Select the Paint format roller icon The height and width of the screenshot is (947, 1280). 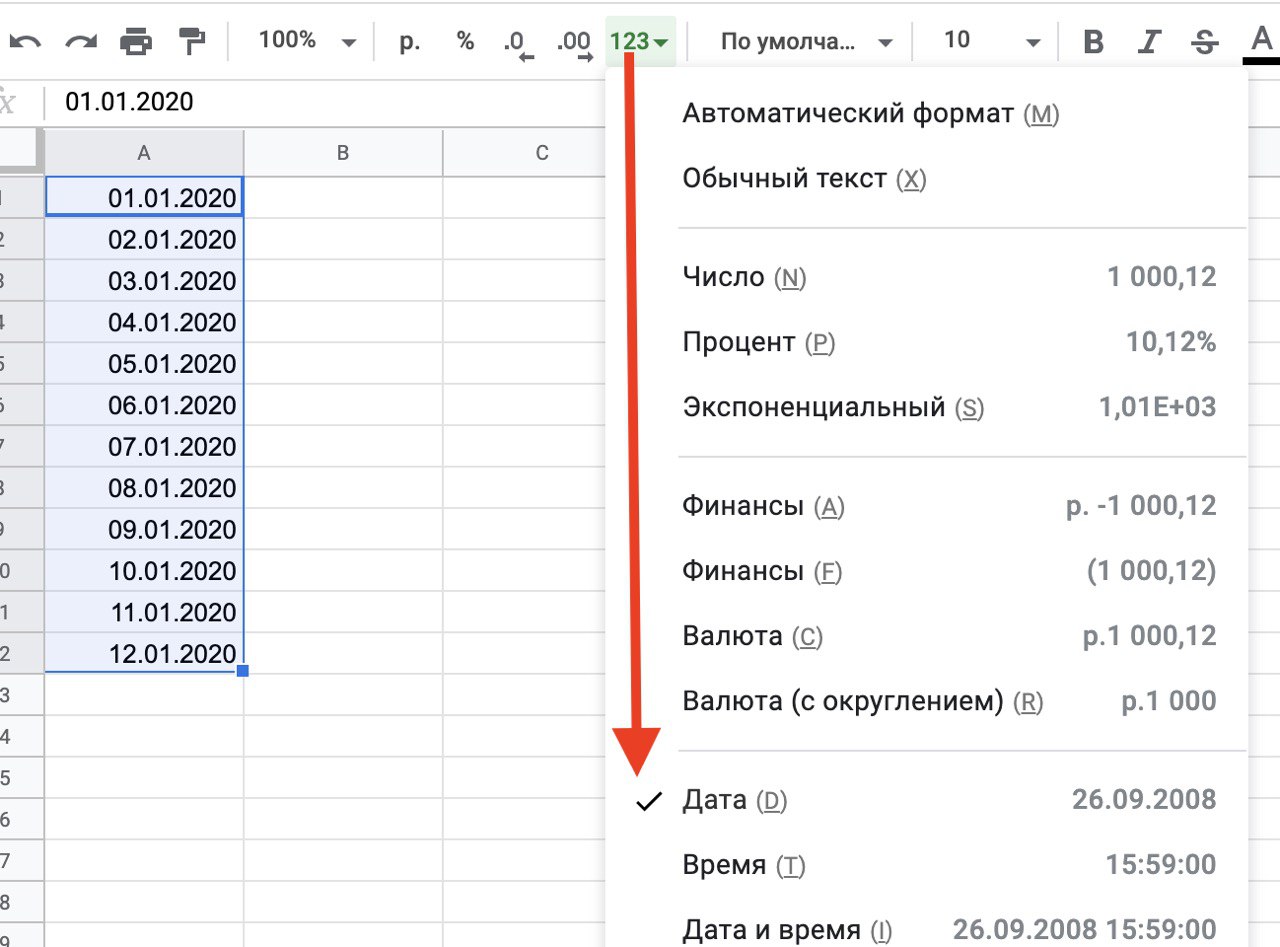191,41
